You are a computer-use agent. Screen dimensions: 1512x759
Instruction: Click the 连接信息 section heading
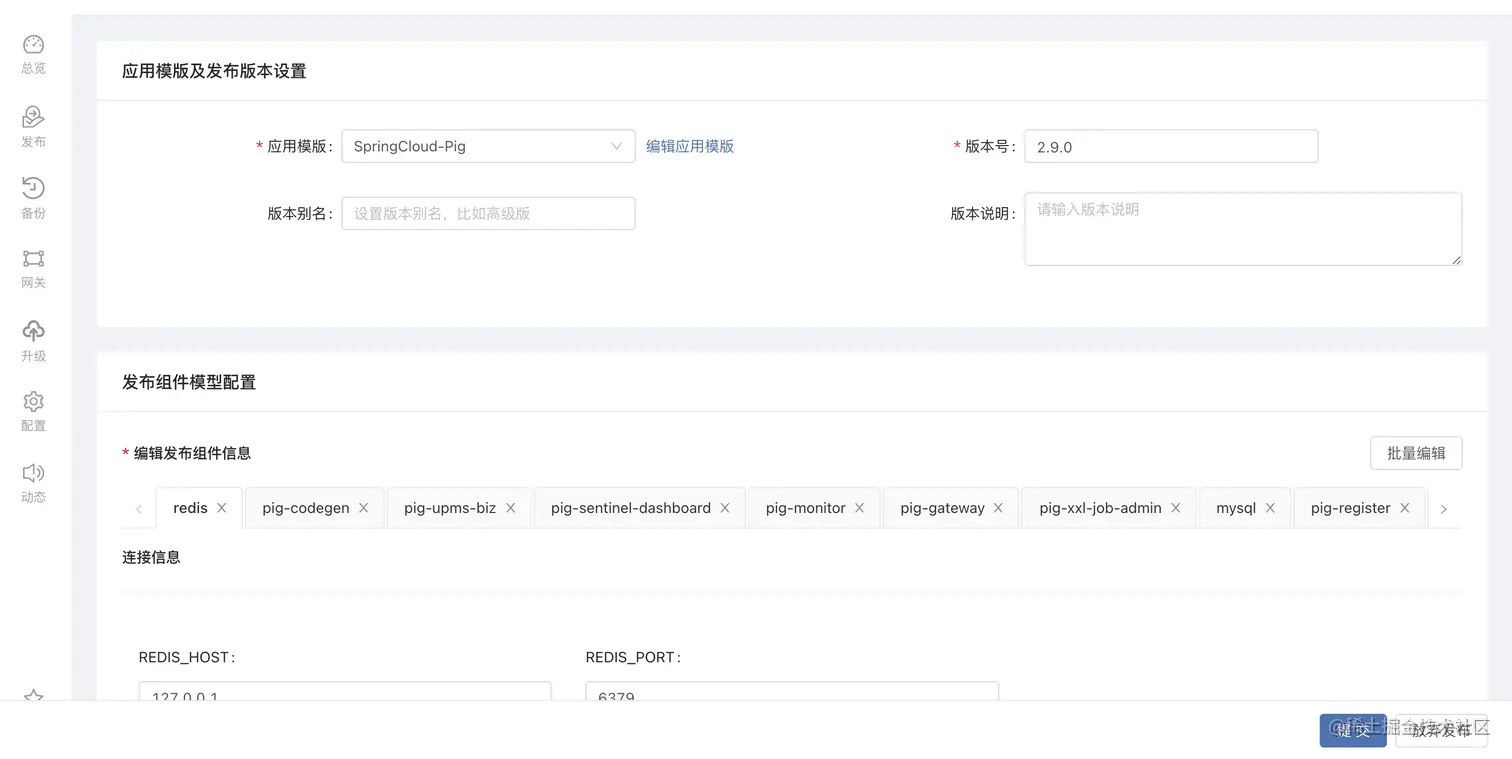(x=151, y=557)
